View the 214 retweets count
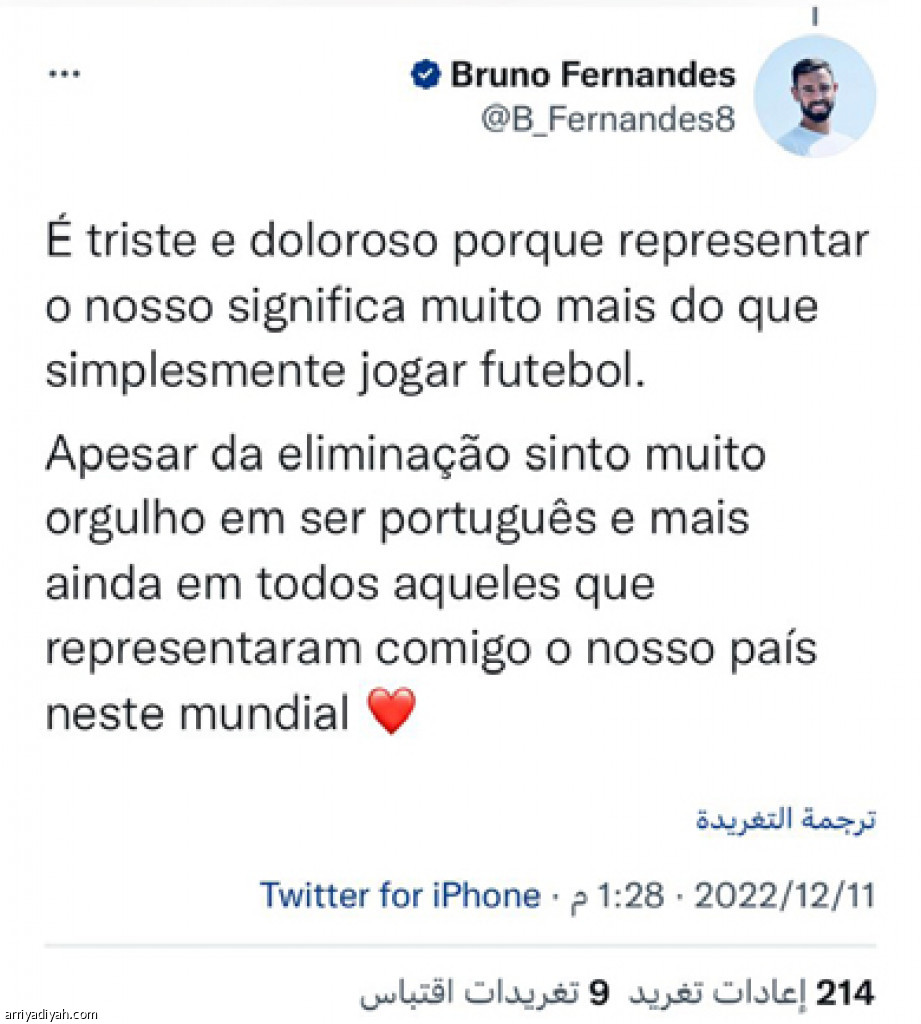The image size is (921, 1024). [x=846, y=993]
